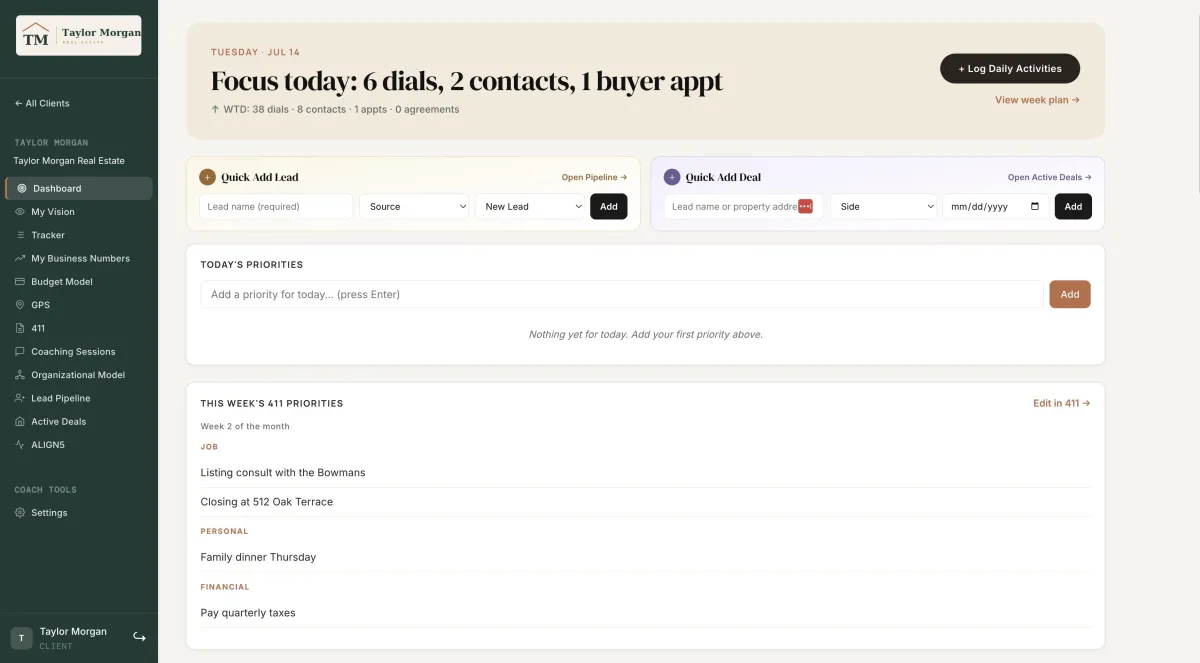The image size is (1200, 663).
Task: Click 'Pay quarterly taxes' priority
Action: click(248, 612)
